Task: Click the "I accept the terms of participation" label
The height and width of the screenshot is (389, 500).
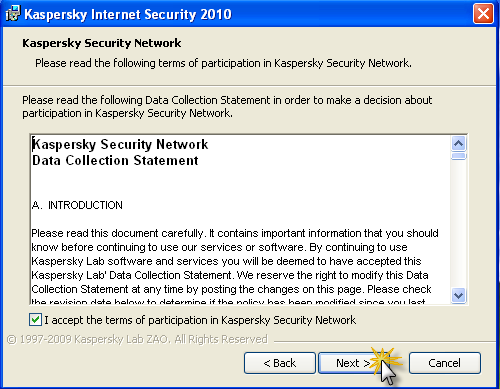Action: (x=200, y=320)
